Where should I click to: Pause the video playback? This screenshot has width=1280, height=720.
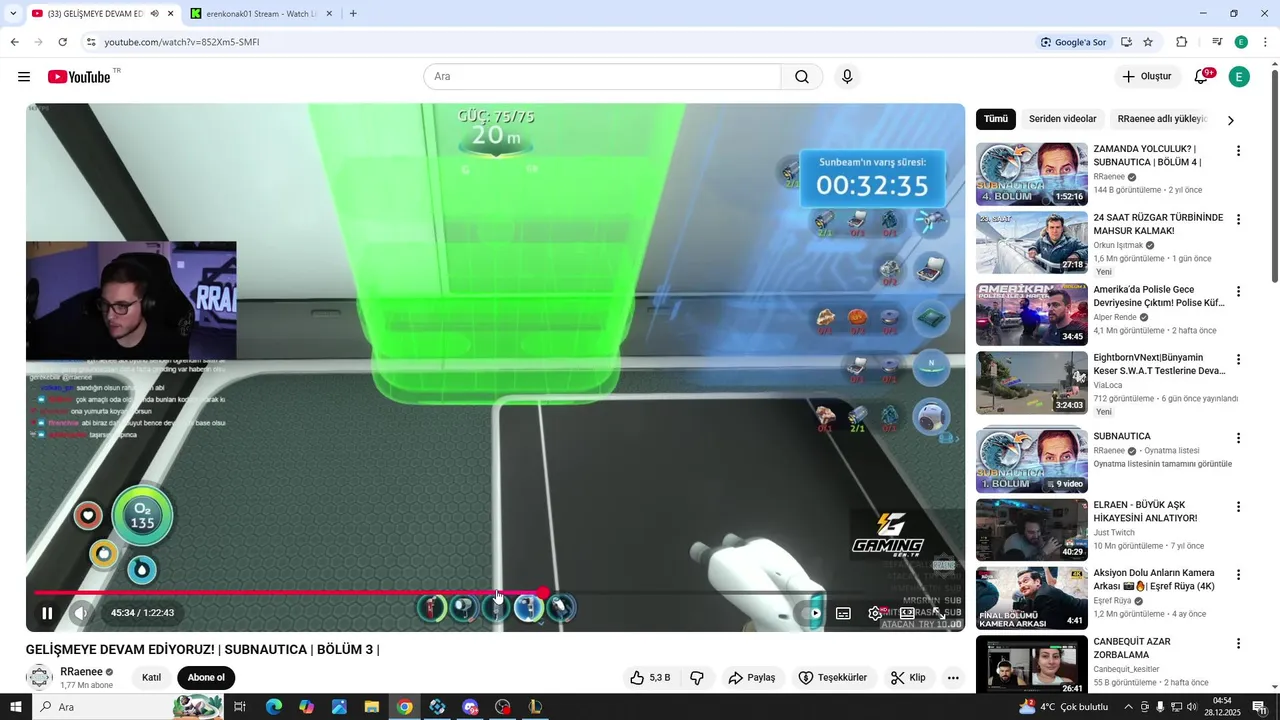(x=47, y=613)
